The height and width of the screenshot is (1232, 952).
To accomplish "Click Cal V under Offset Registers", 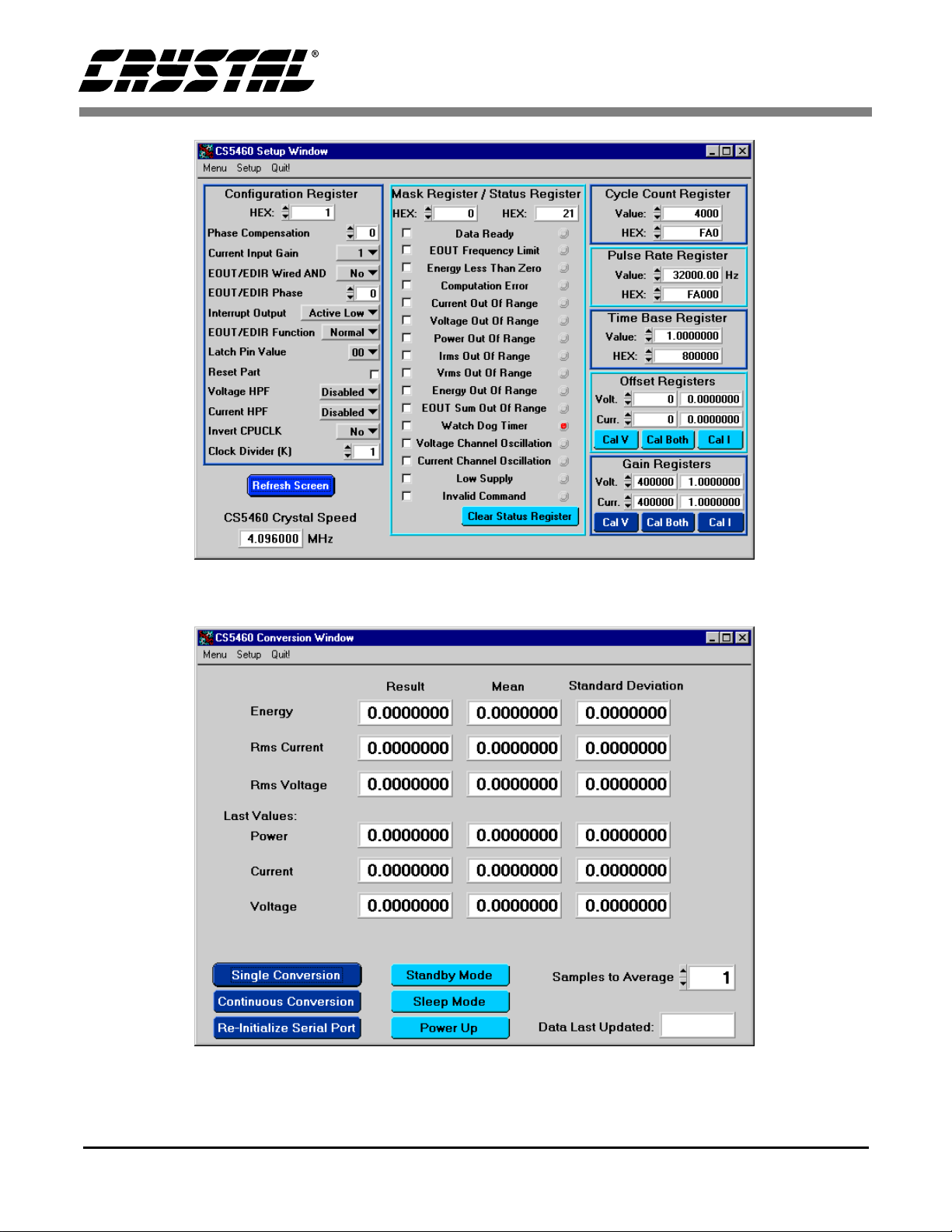I will pyautogui.click(x=615, y=440).
